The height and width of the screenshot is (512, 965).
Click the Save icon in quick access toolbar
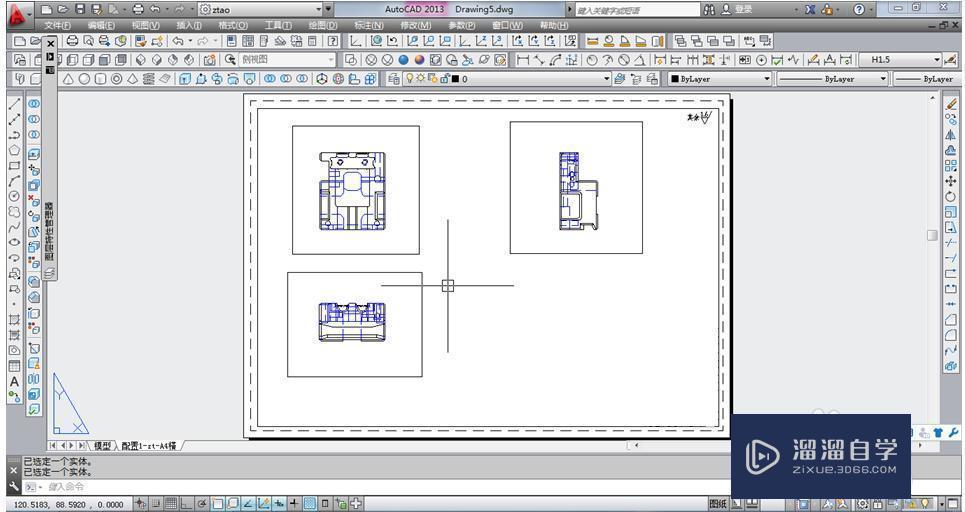(x=80, y=9)
